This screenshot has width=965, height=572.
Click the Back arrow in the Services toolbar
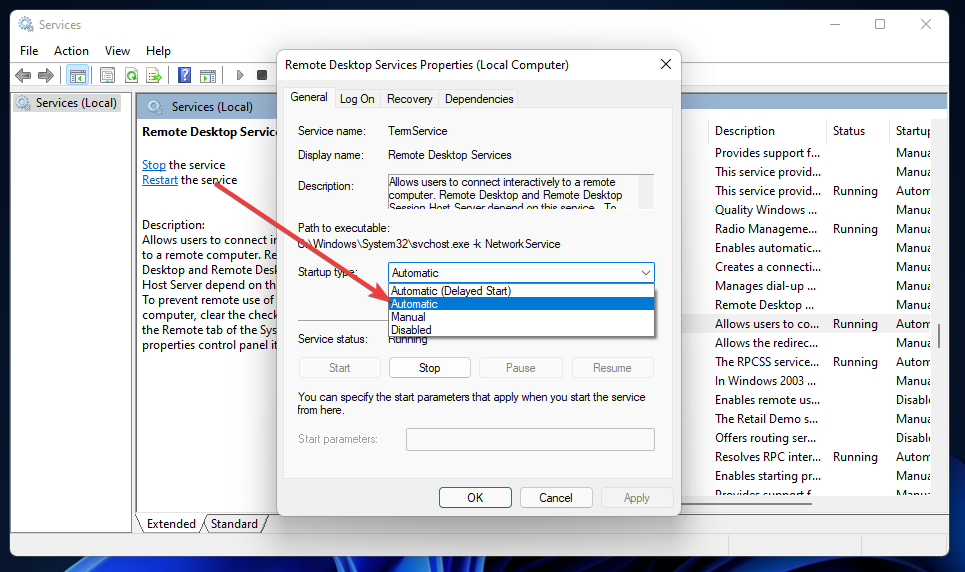coord(23,75)
